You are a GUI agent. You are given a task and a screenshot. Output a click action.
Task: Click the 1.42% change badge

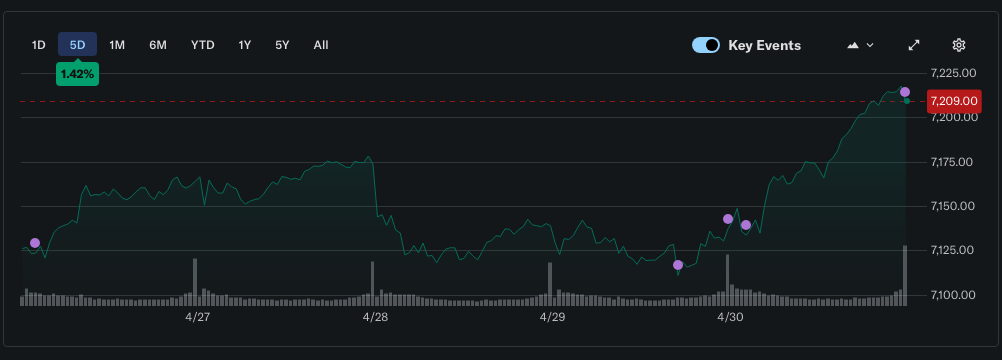point(77,74)
